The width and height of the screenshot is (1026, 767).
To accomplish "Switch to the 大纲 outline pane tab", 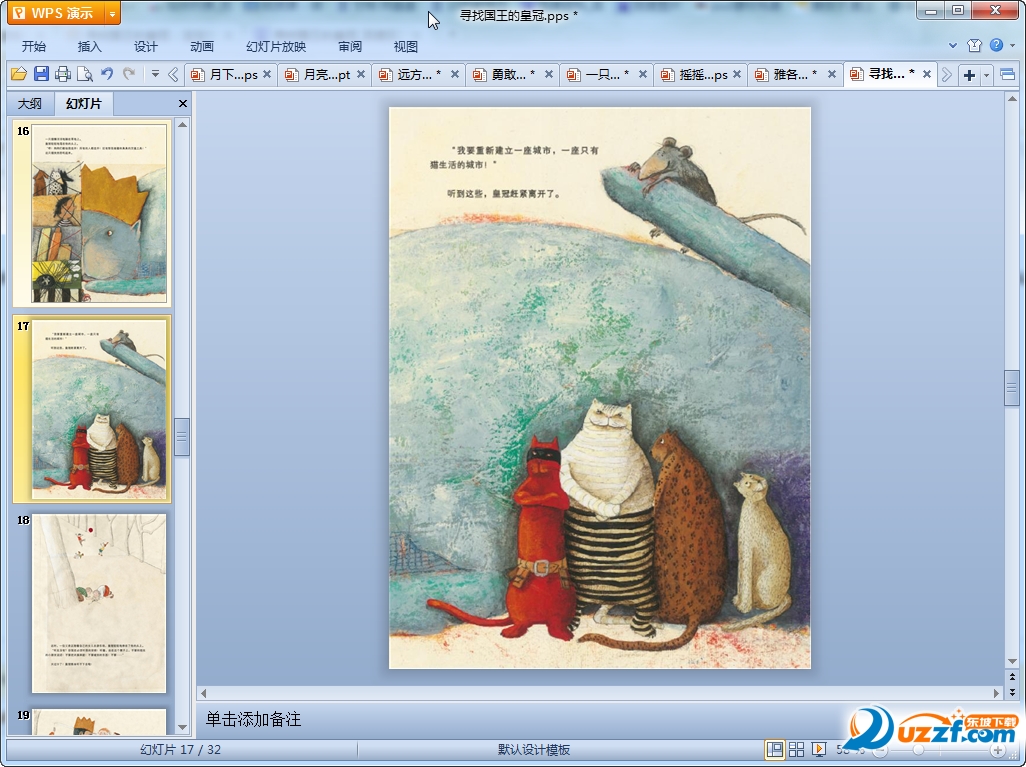I will click(x=29, y=103).
